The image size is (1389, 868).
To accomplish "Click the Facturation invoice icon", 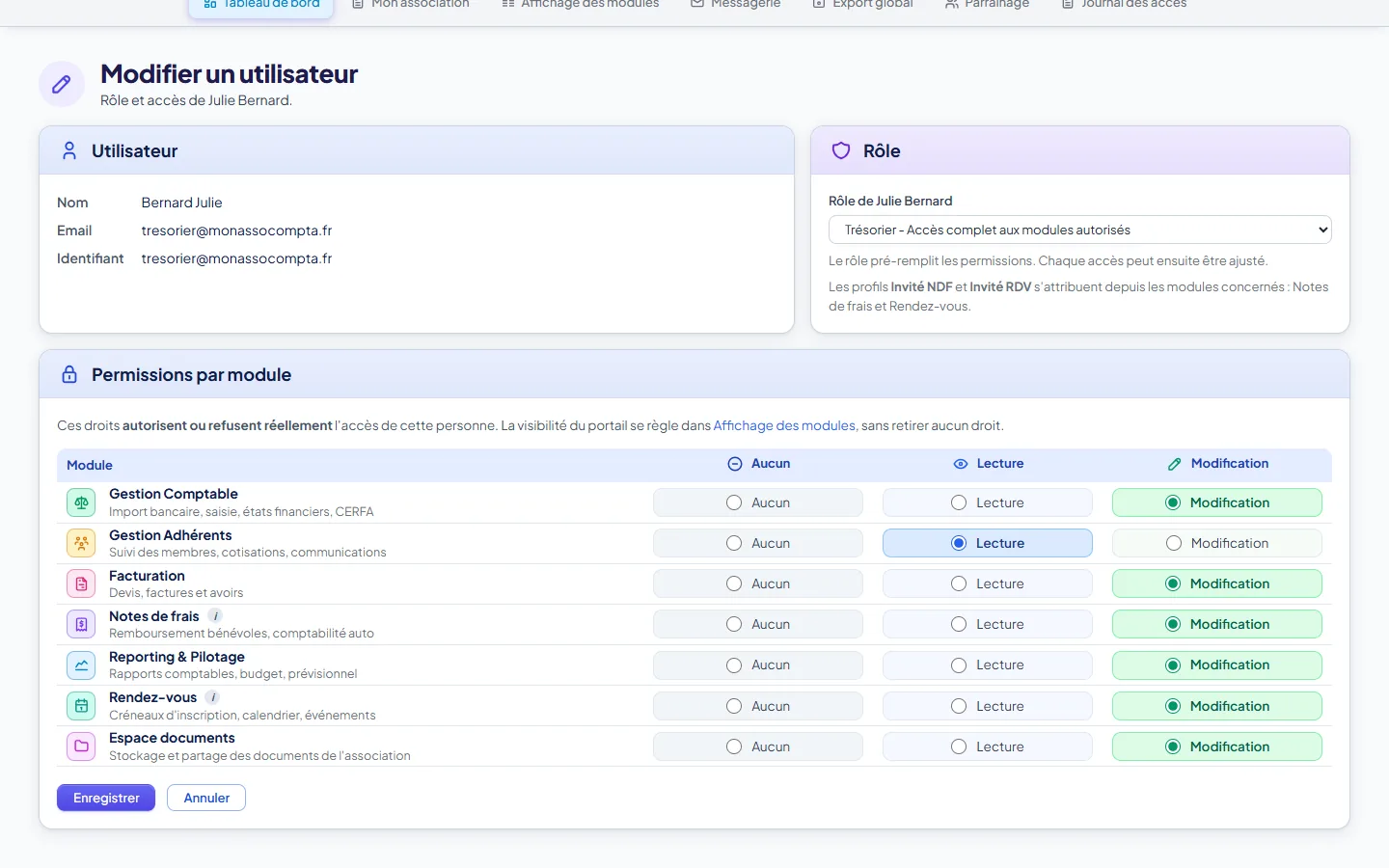I will [81, 583].
